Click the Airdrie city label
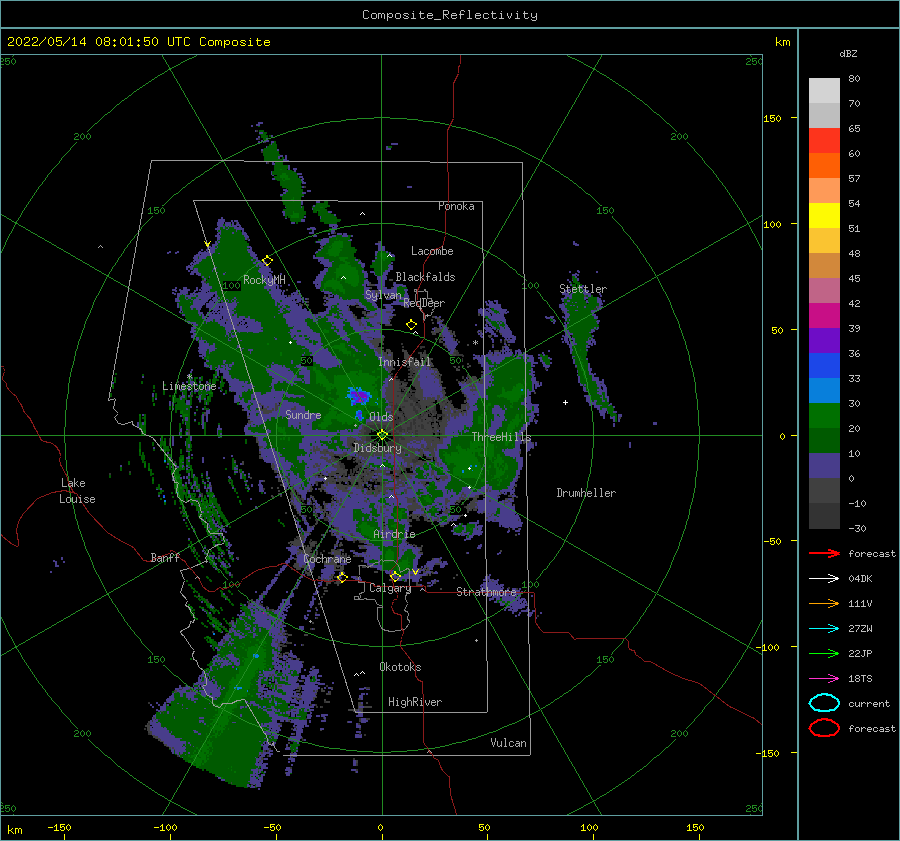The height and width of the screenshot is (841, 900). (394, 534)
